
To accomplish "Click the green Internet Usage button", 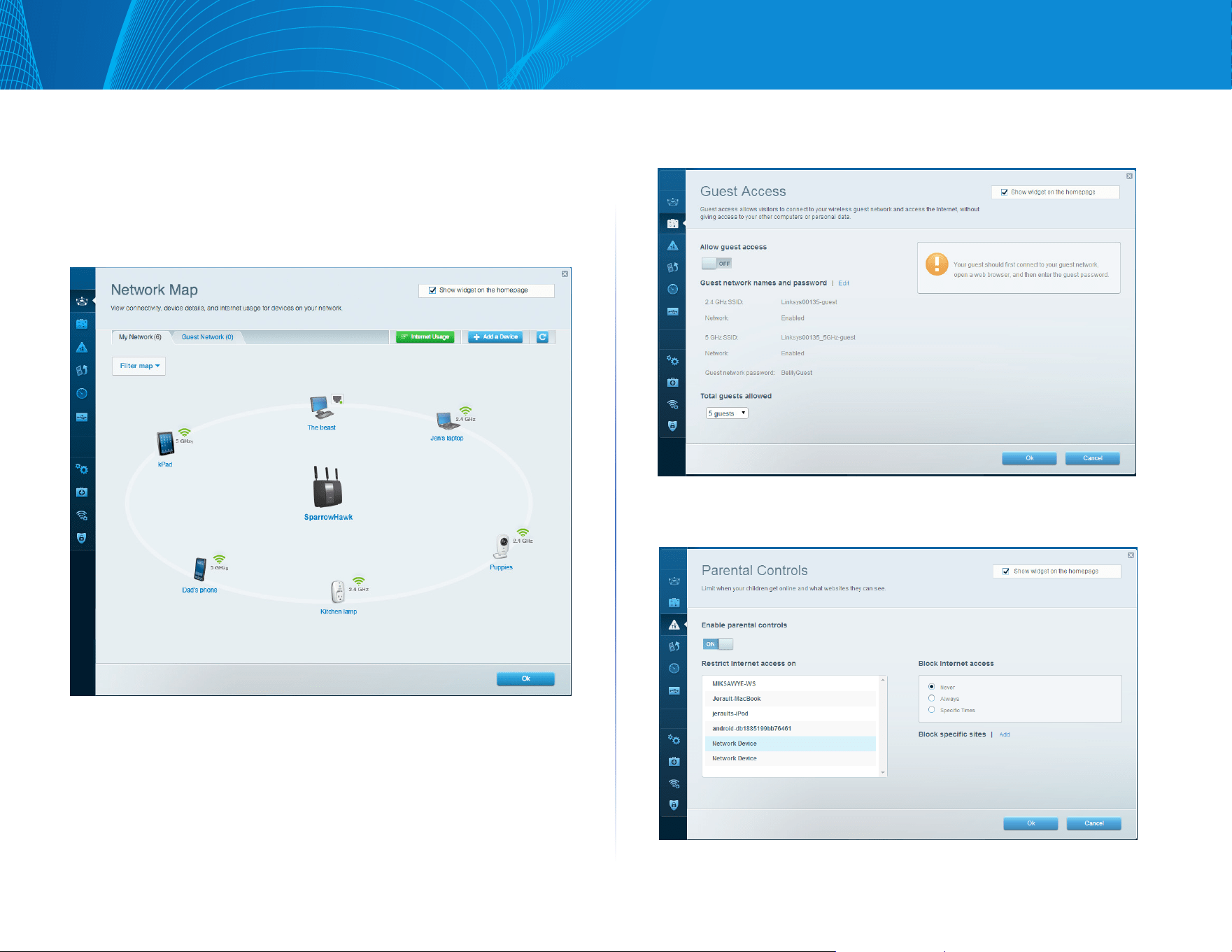I will coord(425,337).
